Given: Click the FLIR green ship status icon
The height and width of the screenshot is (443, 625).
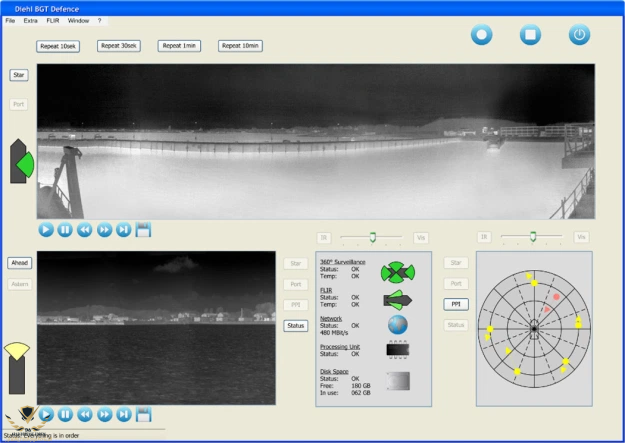Looking at the screenshot, I should tap(397, 300).
